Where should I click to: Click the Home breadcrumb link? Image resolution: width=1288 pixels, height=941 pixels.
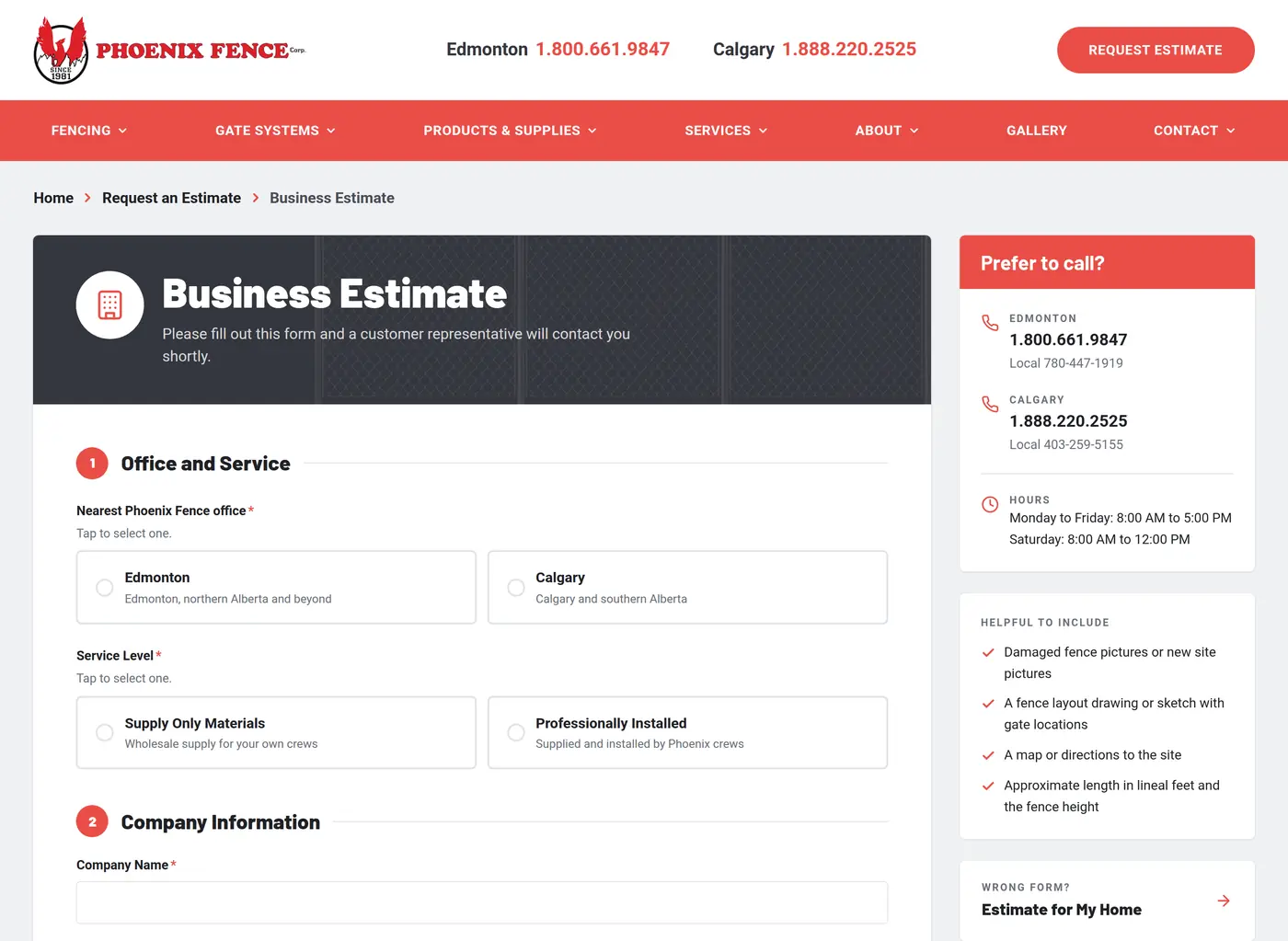coord(53,198)
